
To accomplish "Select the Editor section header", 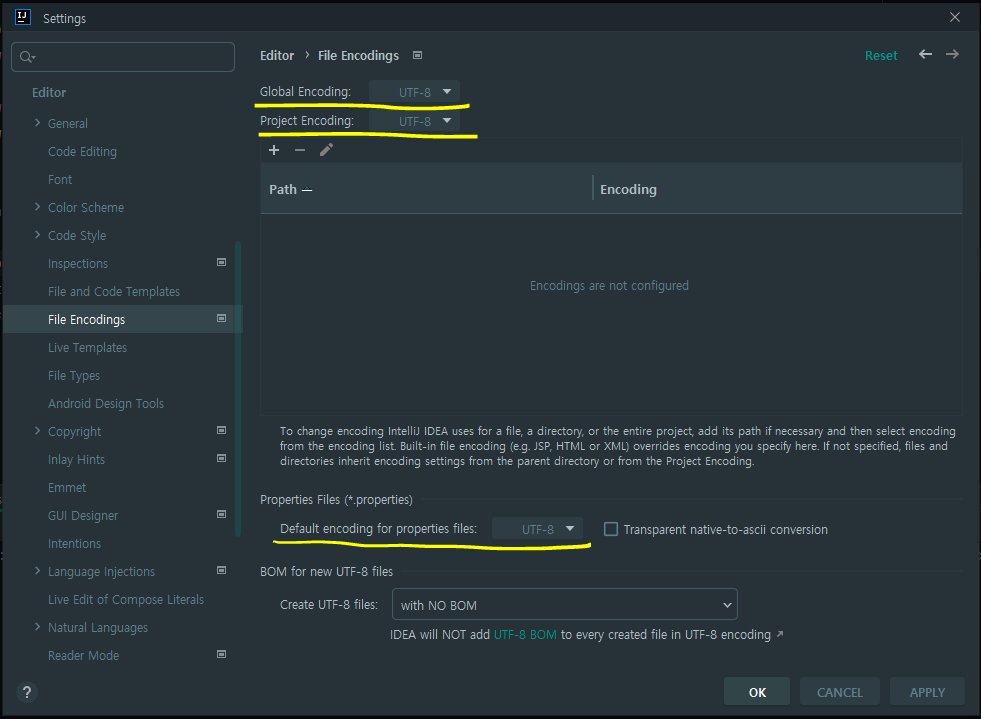I will click(49, 93).
